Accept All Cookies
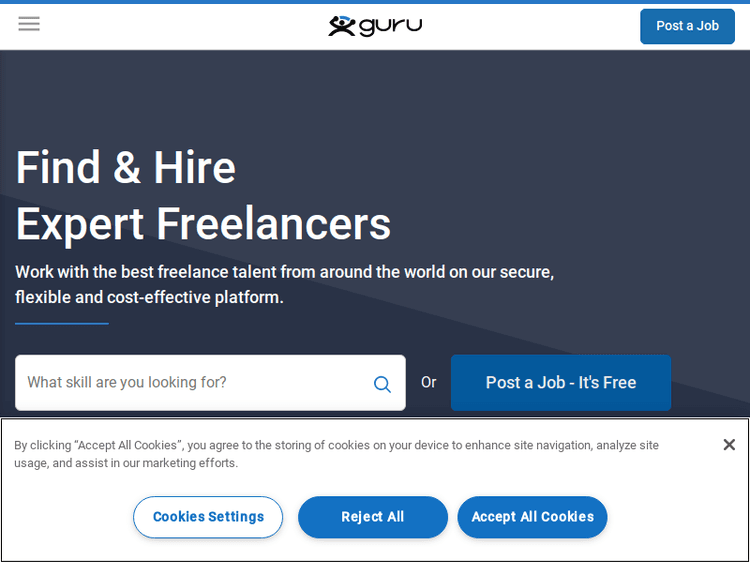 [x=532, y=517]
